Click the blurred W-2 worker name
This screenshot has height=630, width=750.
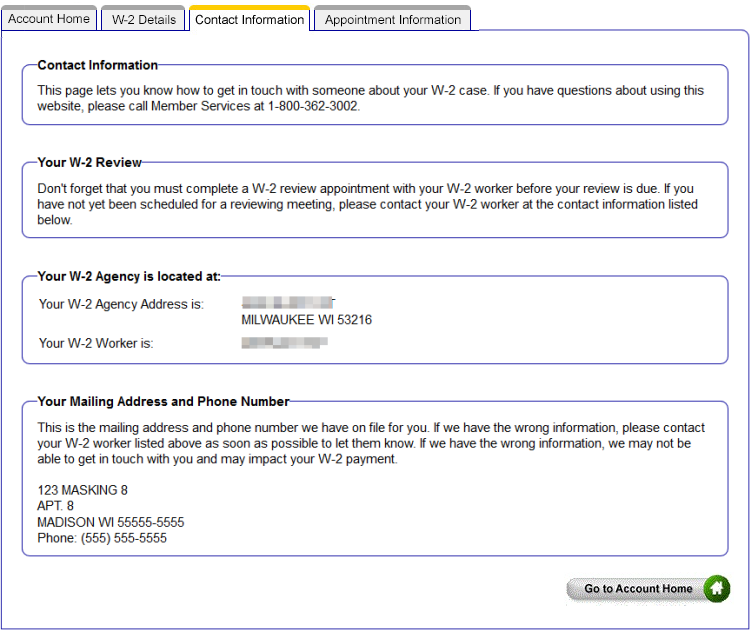[285, 343]
